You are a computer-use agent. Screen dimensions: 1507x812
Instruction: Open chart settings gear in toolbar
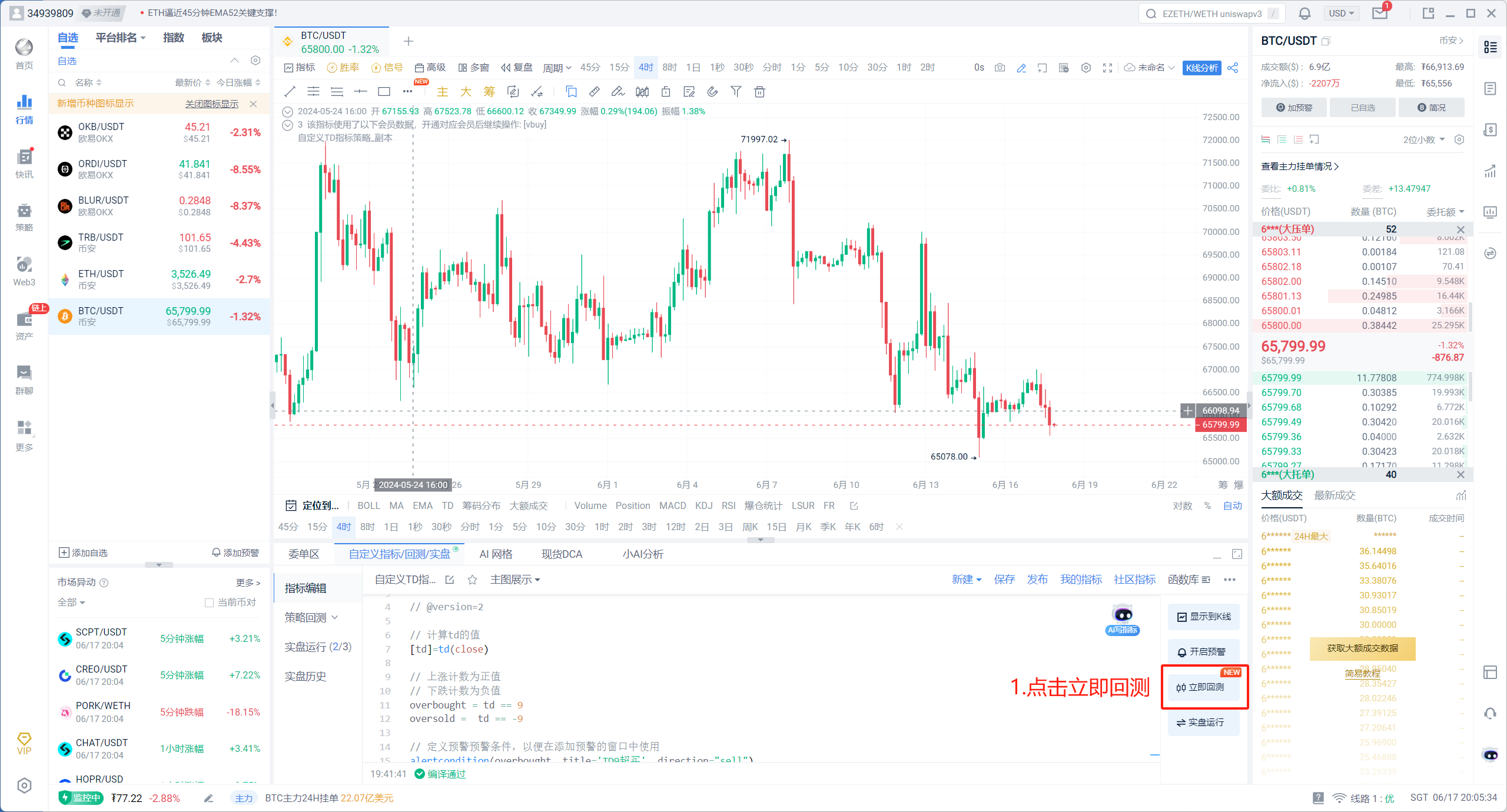[1086, 68]
